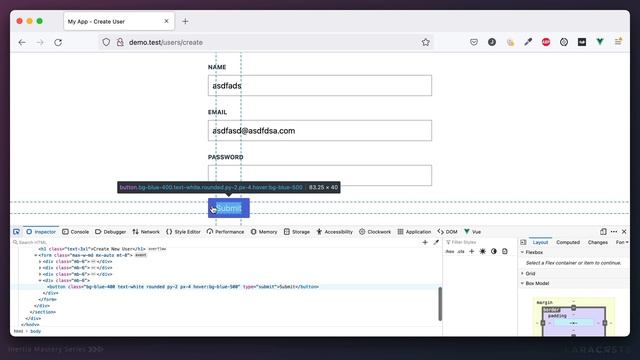This screenshot has width=640, height=360.
Task: Go forward with the browser arrow
Action: pyautogui.click(x=40, y=42)
